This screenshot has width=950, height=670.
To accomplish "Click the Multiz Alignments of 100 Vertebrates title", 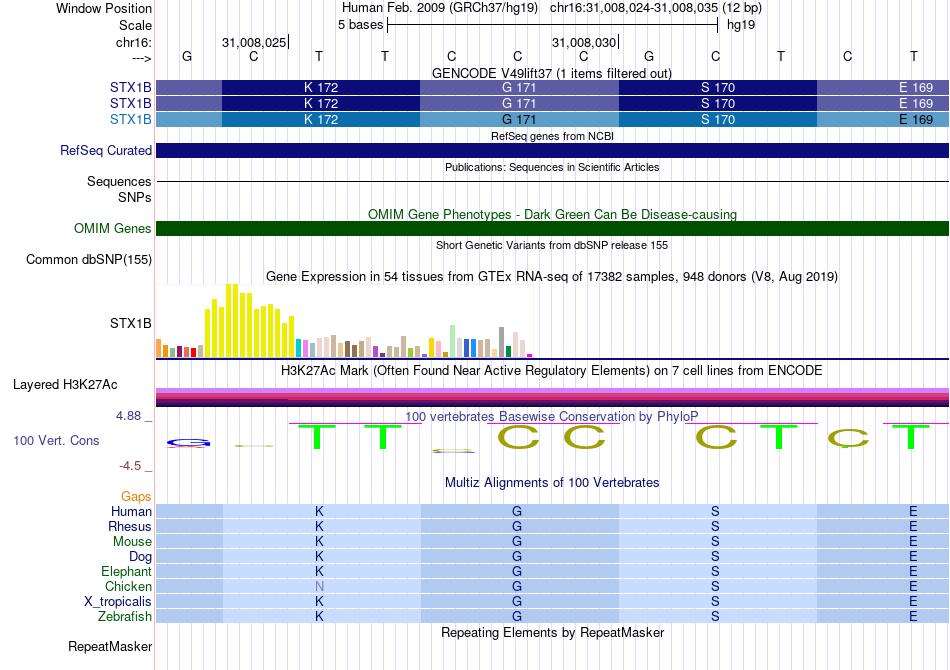I will pyautogui.click(x=552, y=483).
